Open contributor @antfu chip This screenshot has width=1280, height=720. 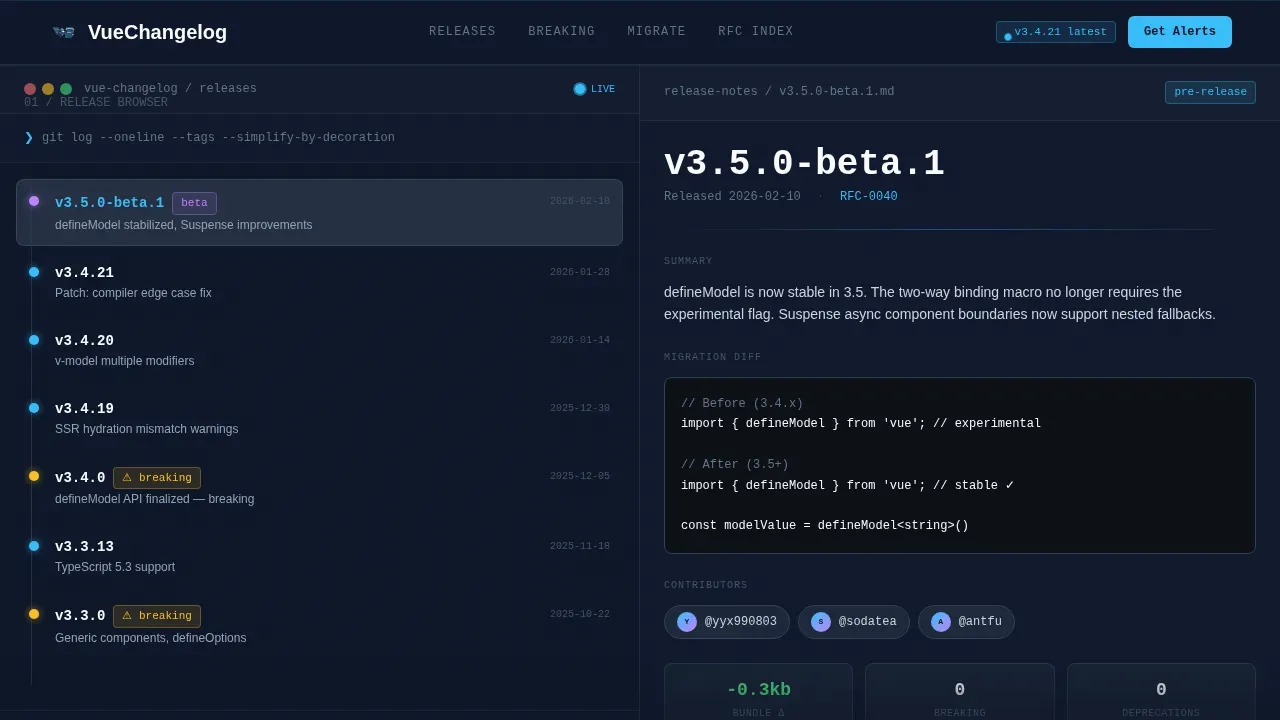966,622
